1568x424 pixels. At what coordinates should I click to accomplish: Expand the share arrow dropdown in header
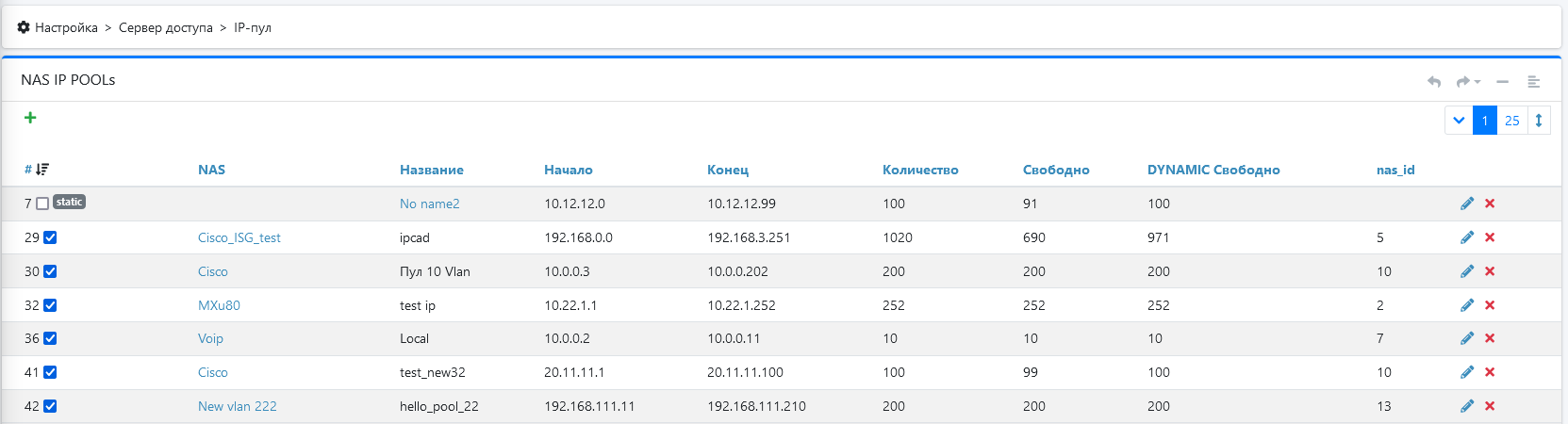pyautogui.click(x=1468, y=82)
